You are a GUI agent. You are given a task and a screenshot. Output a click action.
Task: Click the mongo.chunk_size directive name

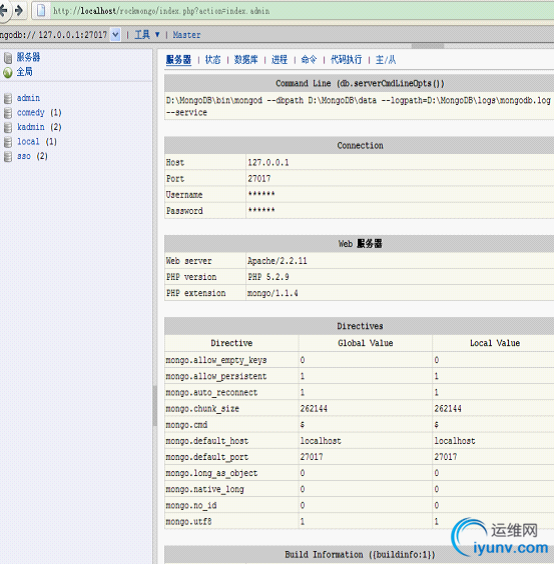click(203, 409)
